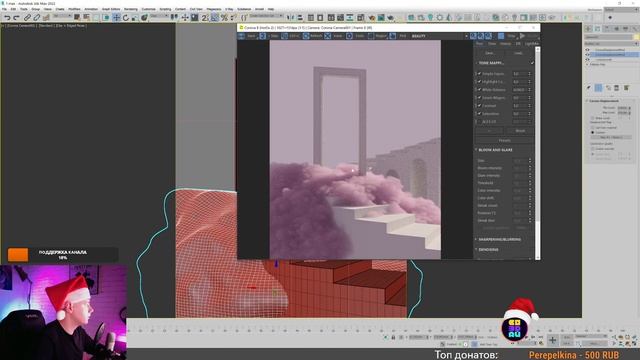
Task: Toggle the Green-Magenta tint checkbox
Action: click(480, 98)
